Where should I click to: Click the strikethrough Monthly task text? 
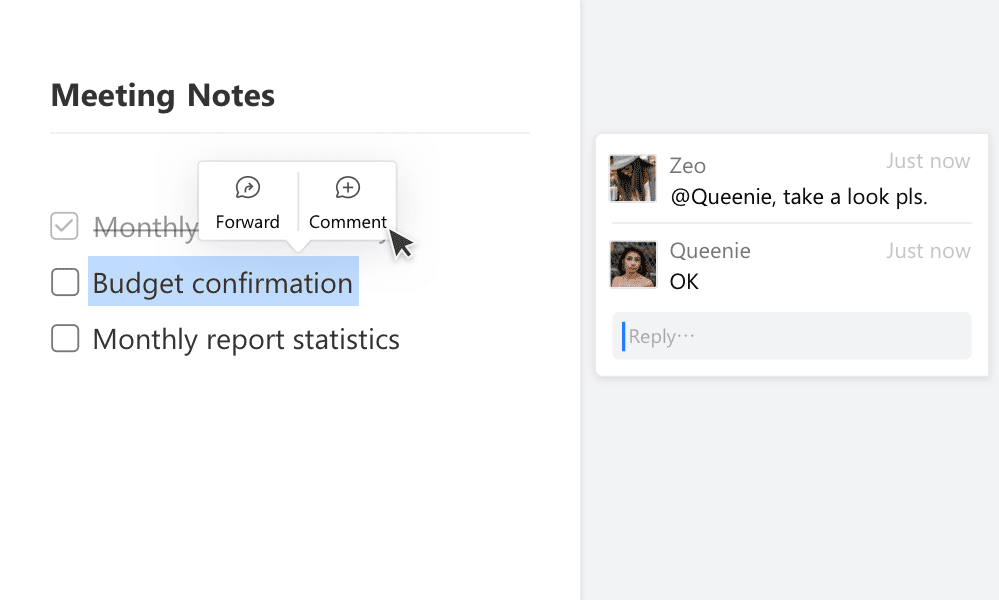point(146,227)
